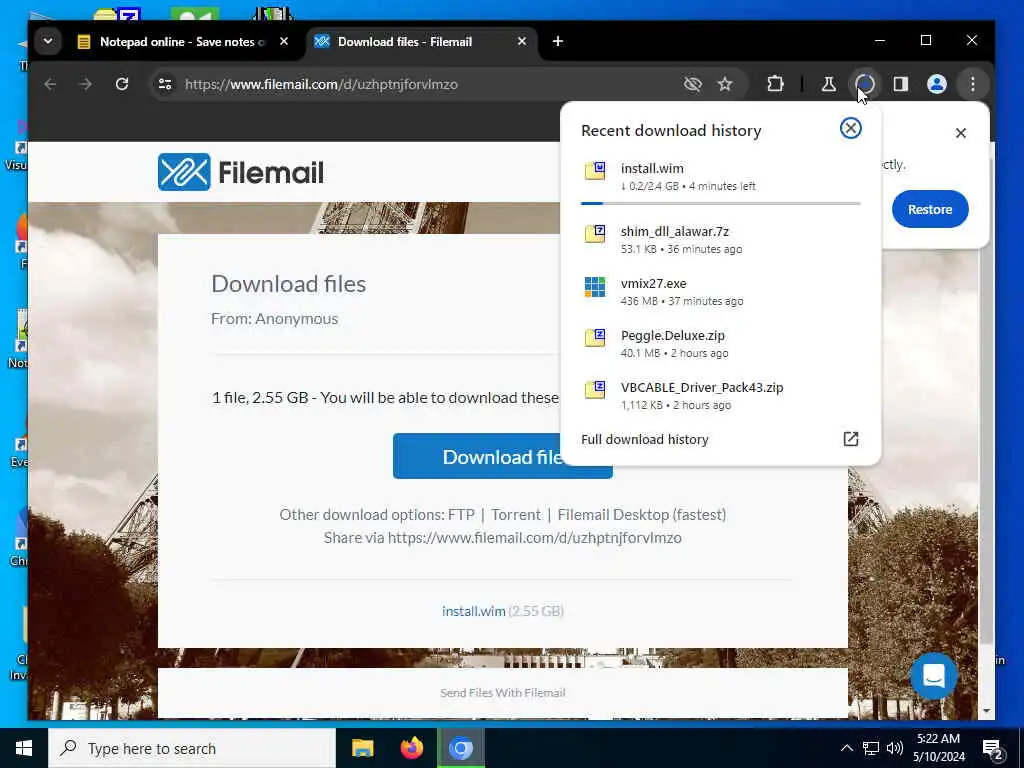Select VBCABLE_Driver_Pack43.zip in download history
This screenshot has width=1024, height=768.
(720, 395)
